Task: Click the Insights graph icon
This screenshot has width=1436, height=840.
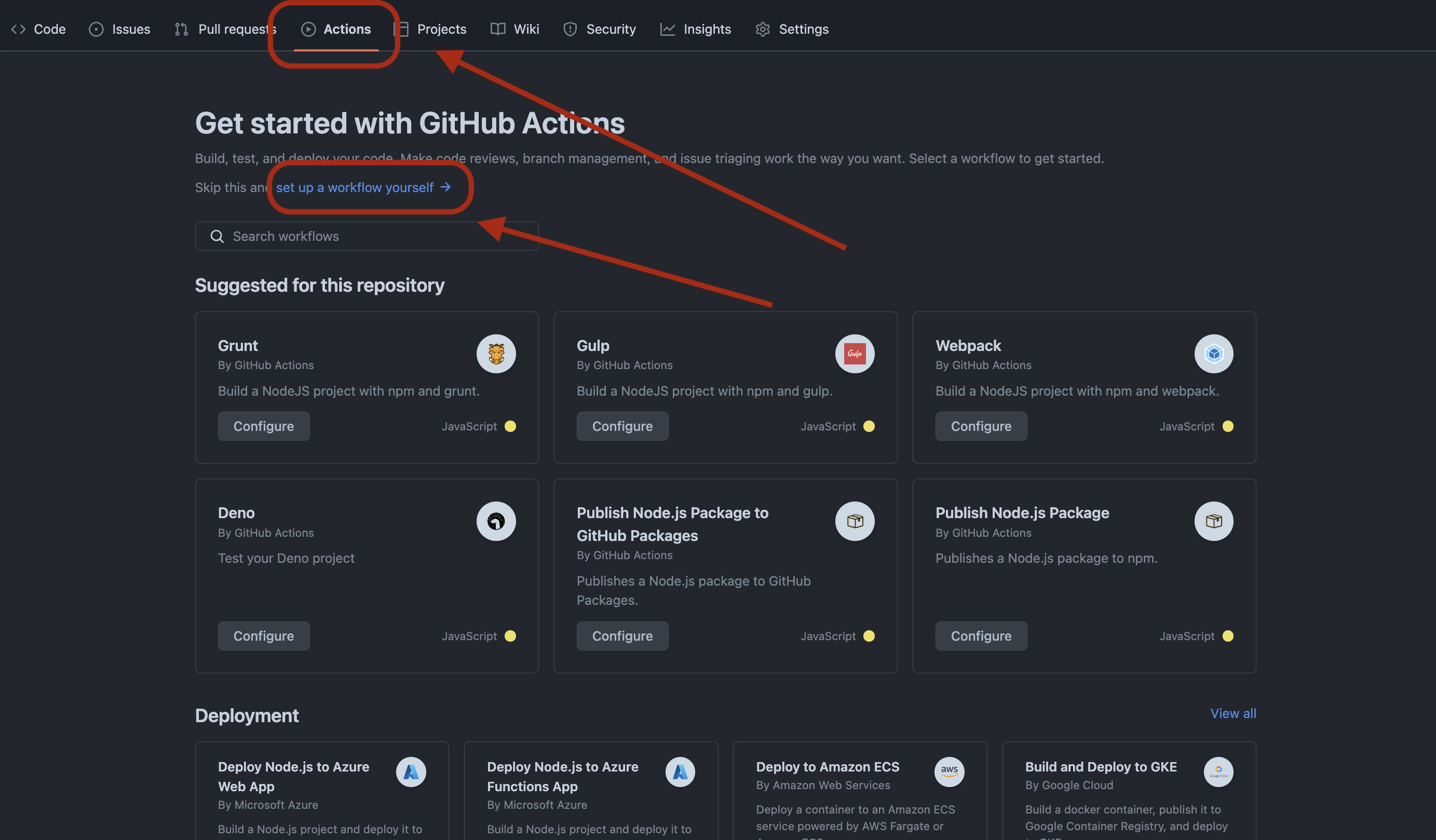Action: pyautogui.click(x=667, y=29)
